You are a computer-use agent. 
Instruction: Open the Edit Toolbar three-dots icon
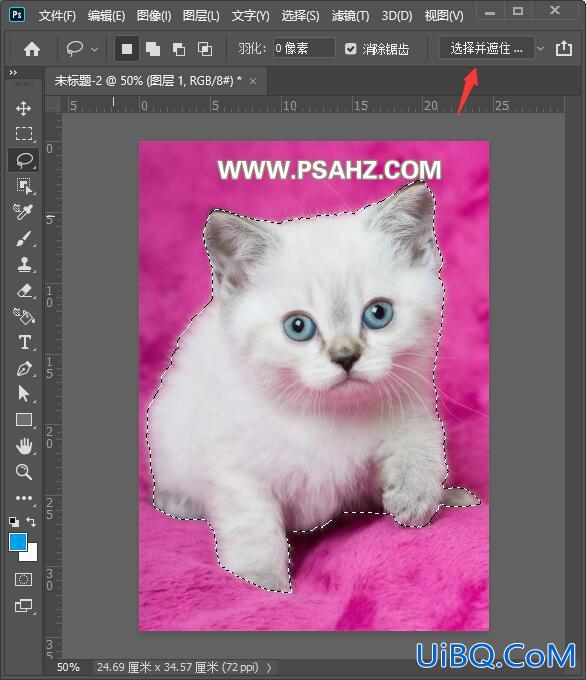[24, 498]
